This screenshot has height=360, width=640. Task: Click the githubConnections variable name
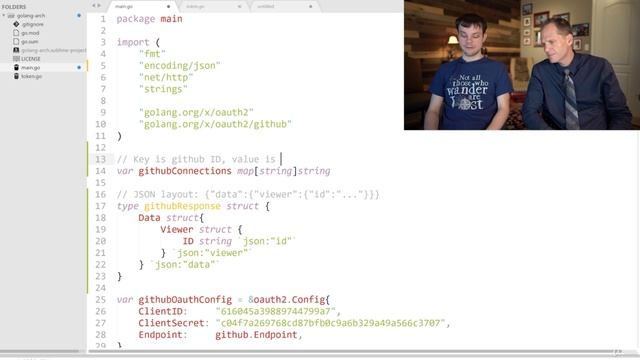point(185,171)
